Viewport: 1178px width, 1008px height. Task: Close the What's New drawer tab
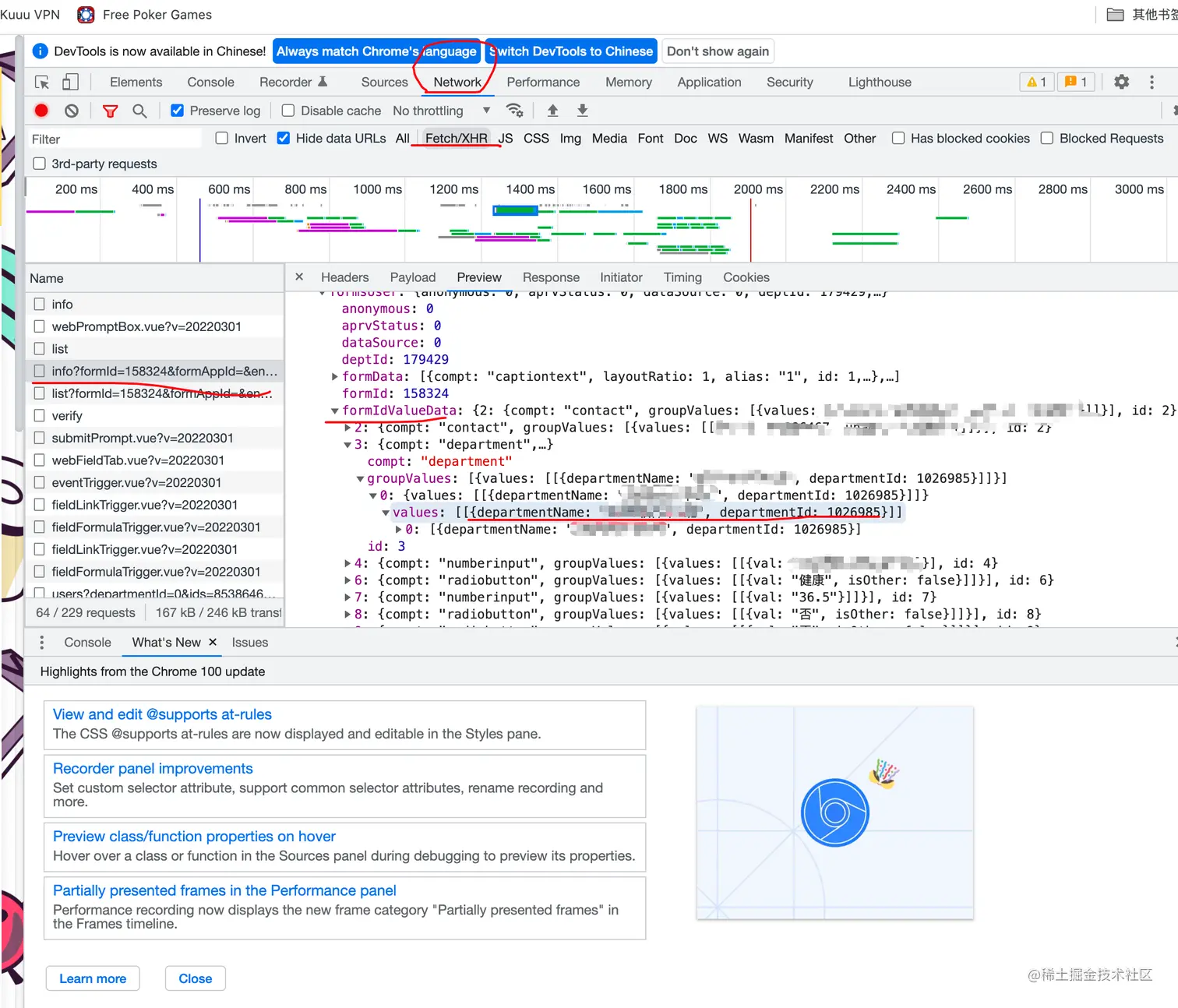[x=213, y=642]
